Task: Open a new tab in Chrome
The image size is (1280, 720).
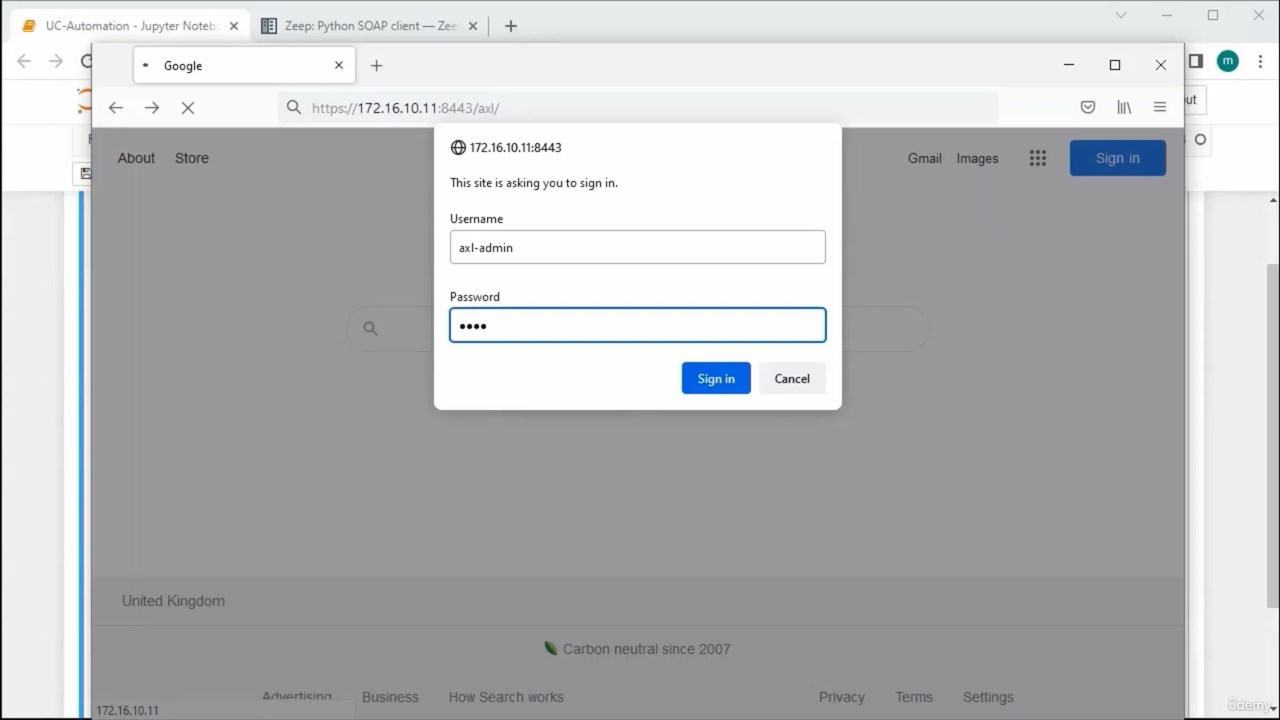Action: coord(511,26)
